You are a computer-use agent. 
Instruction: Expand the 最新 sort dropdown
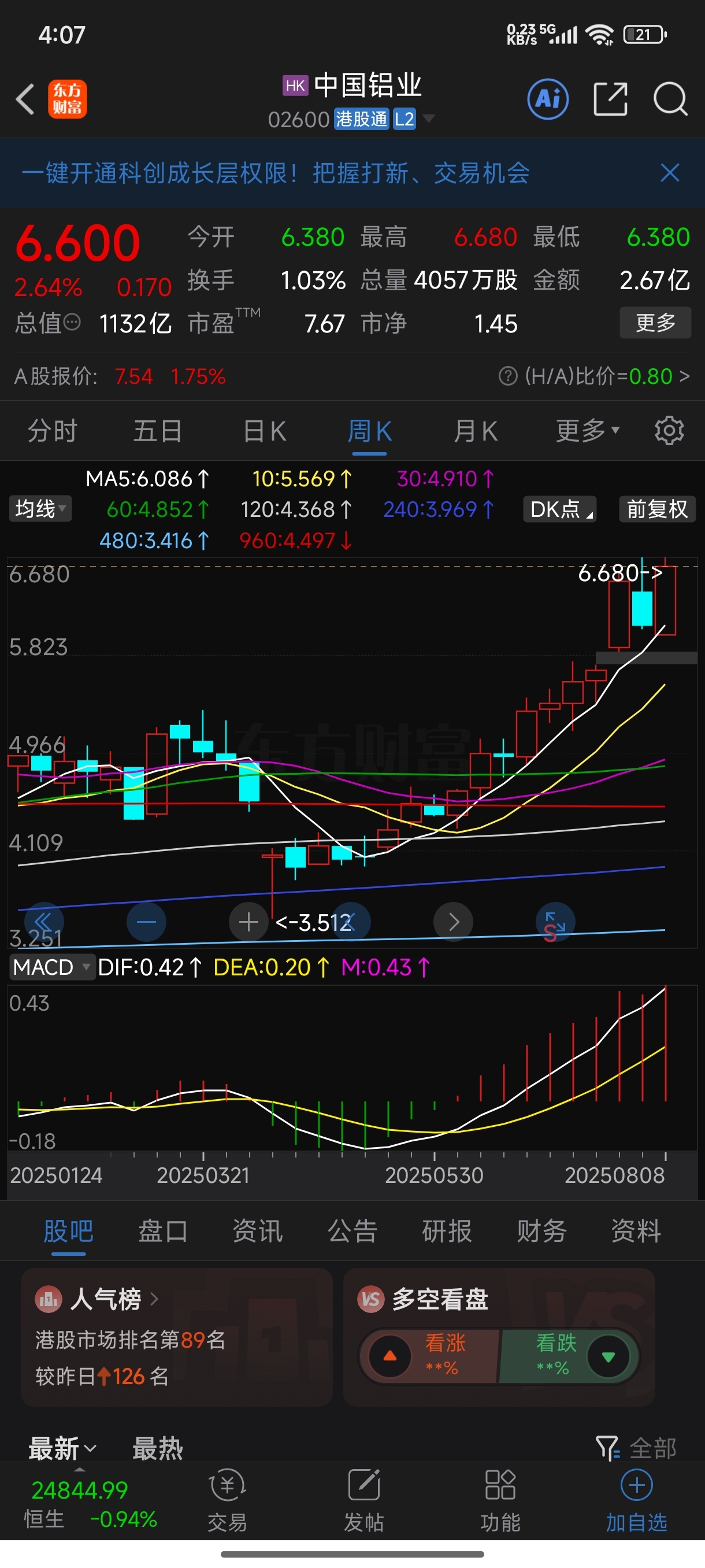(62, 1448)
